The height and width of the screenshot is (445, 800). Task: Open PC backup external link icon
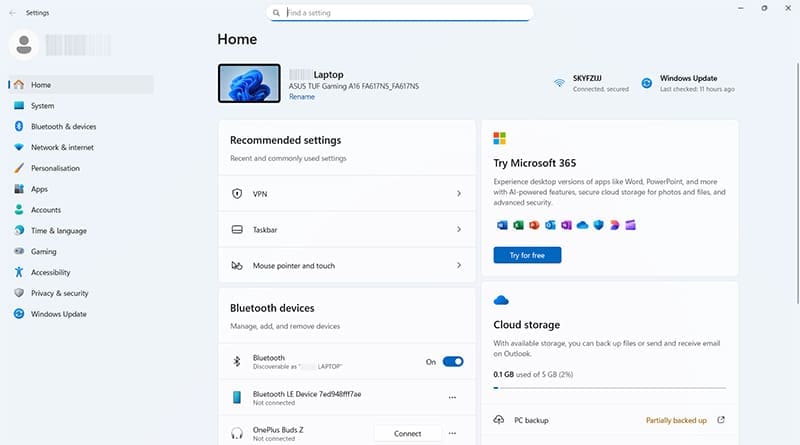click(721, 420)
